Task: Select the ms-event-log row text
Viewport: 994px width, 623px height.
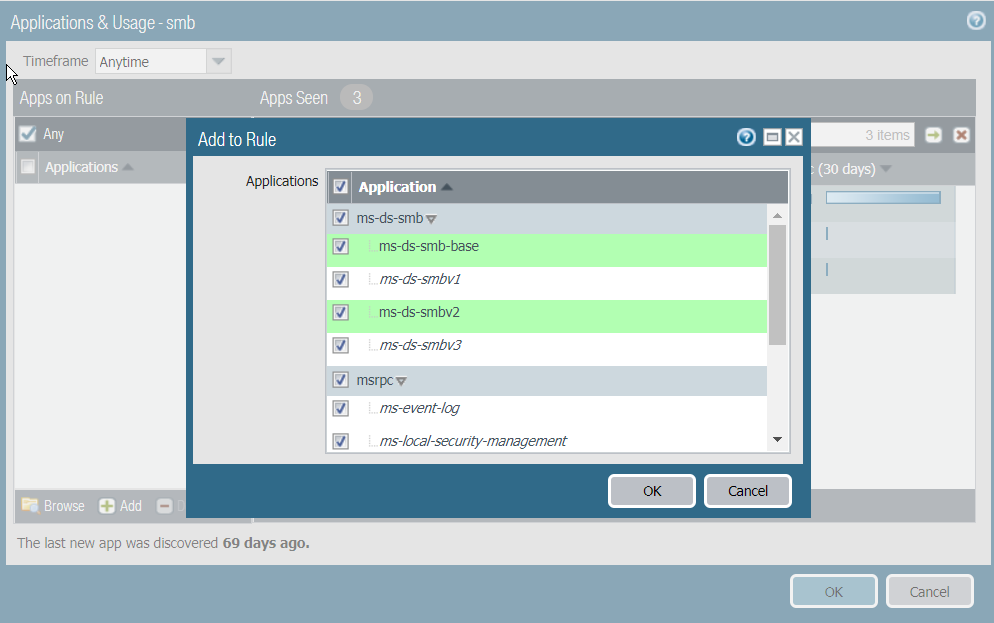Action: pos(419,408)
